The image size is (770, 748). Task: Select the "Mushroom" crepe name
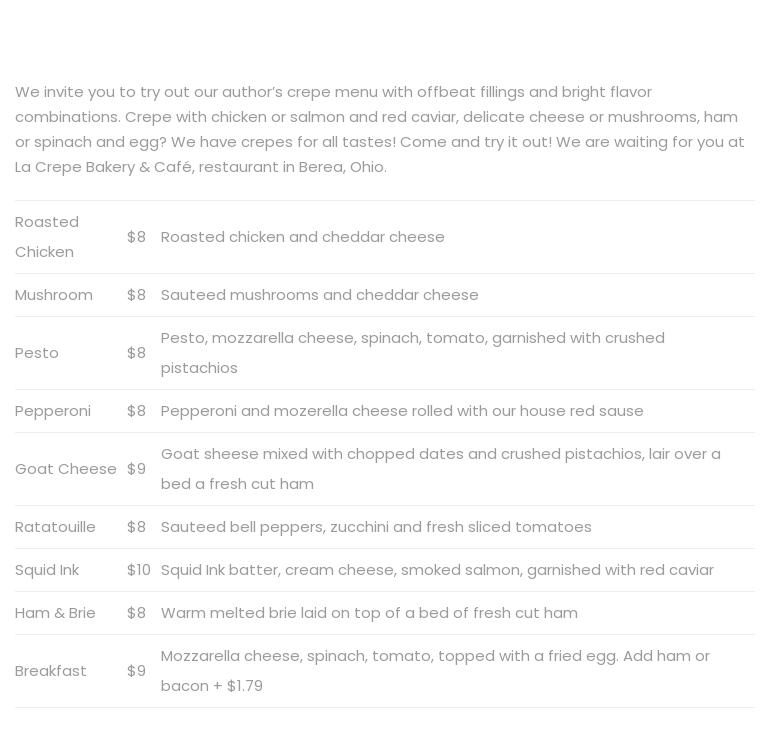click(54, 295)
